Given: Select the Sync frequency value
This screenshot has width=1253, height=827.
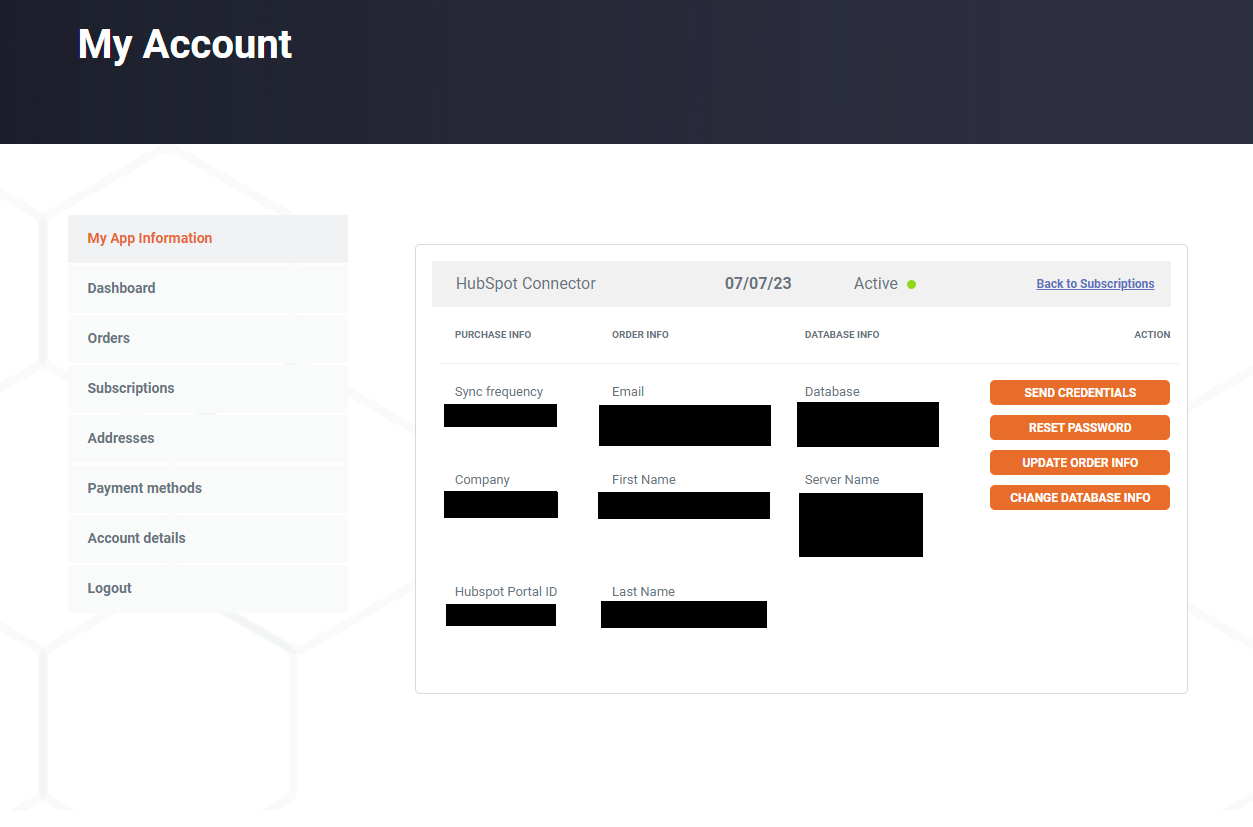Looking at the screenshot, I should point(500,414).
